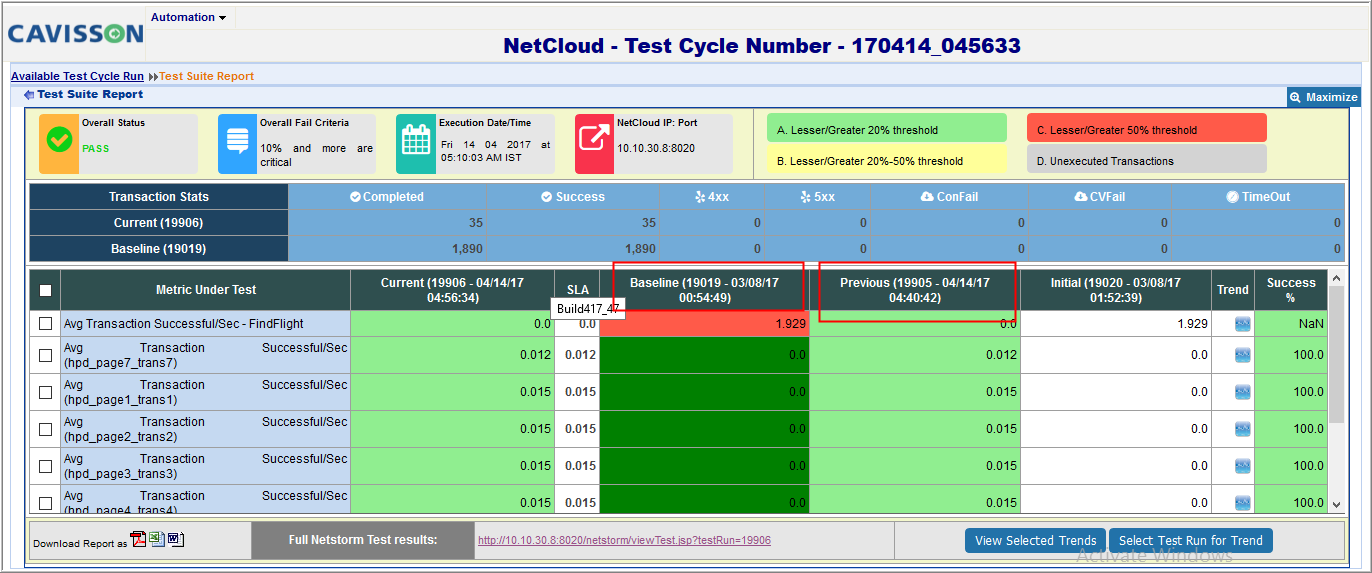
Task: Check the FindFlight transaction row checkbox
Action: click(x=45, y=324)
